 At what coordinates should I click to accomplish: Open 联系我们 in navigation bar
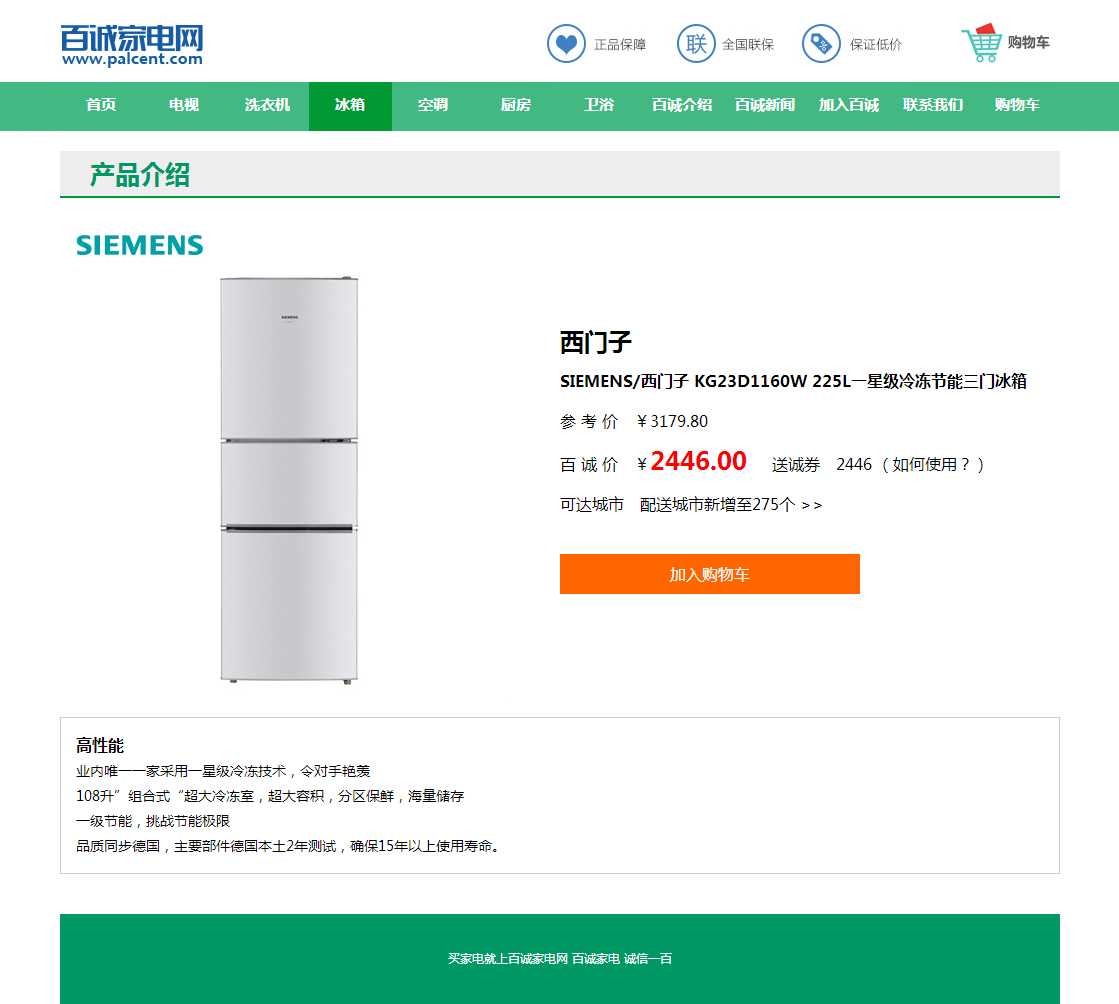[933, 105]
